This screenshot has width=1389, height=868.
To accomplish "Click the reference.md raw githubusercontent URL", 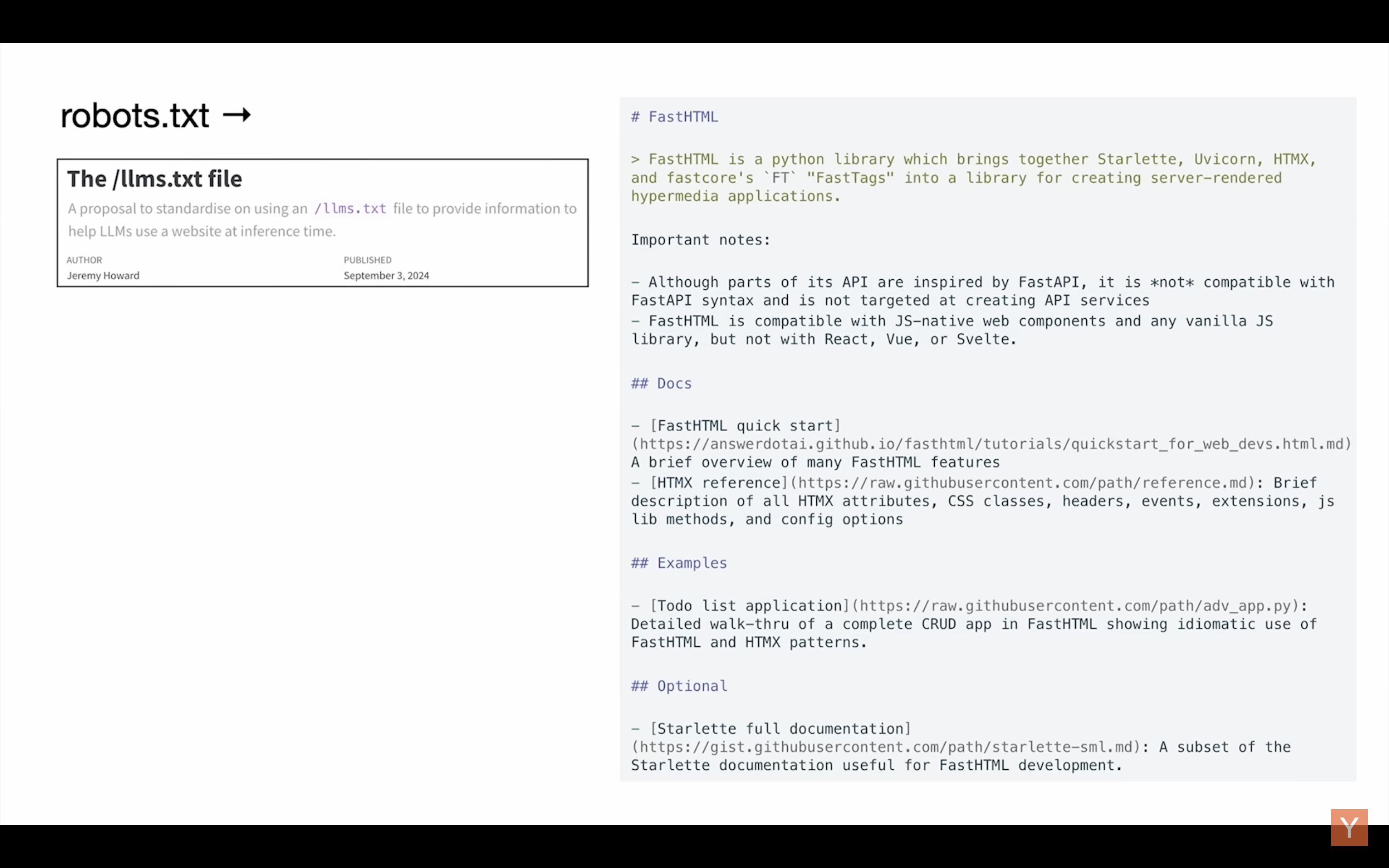I will (1022, 483).
